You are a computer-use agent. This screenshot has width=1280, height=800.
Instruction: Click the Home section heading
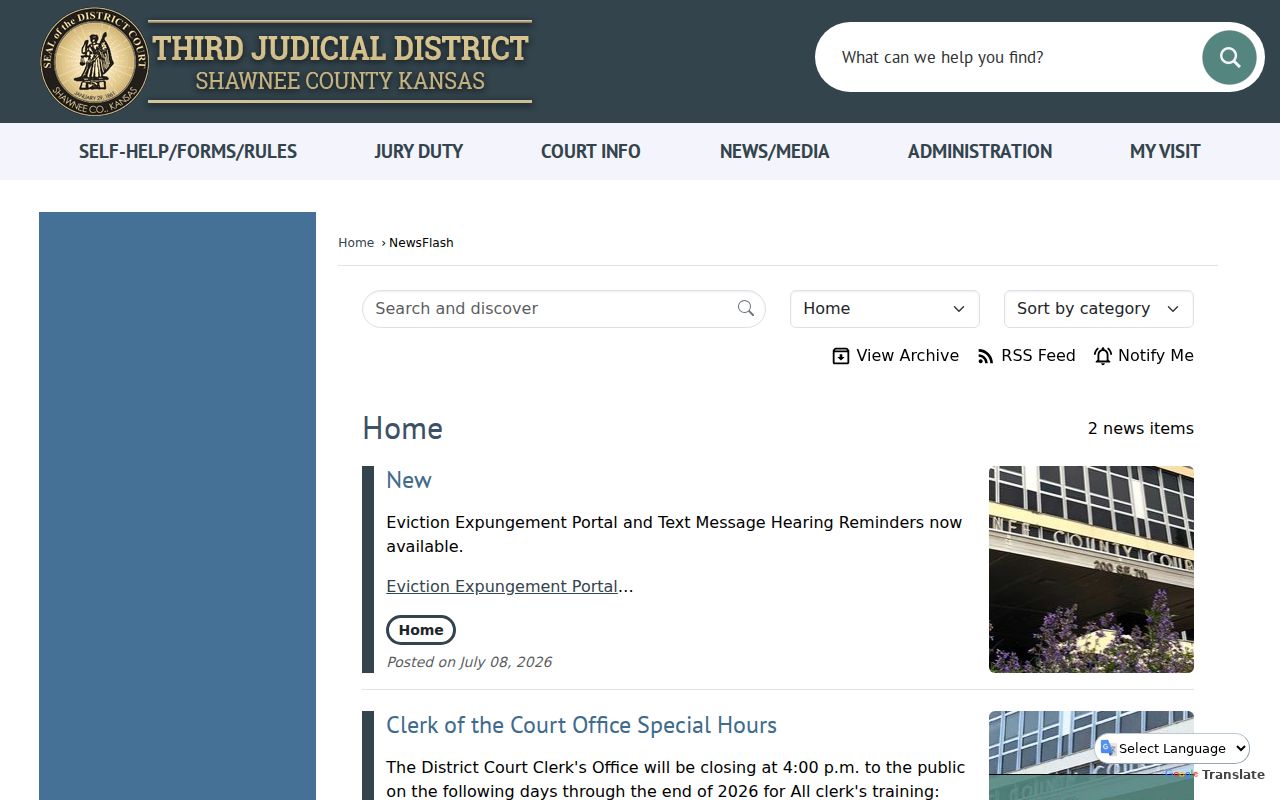point(402,428)
